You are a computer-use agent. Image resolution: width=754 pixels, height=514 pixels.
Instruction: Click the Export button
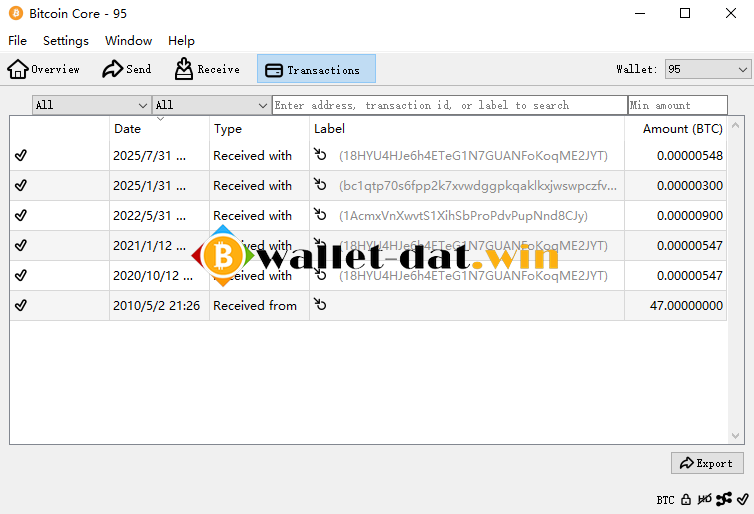click(x=707, y=463)
